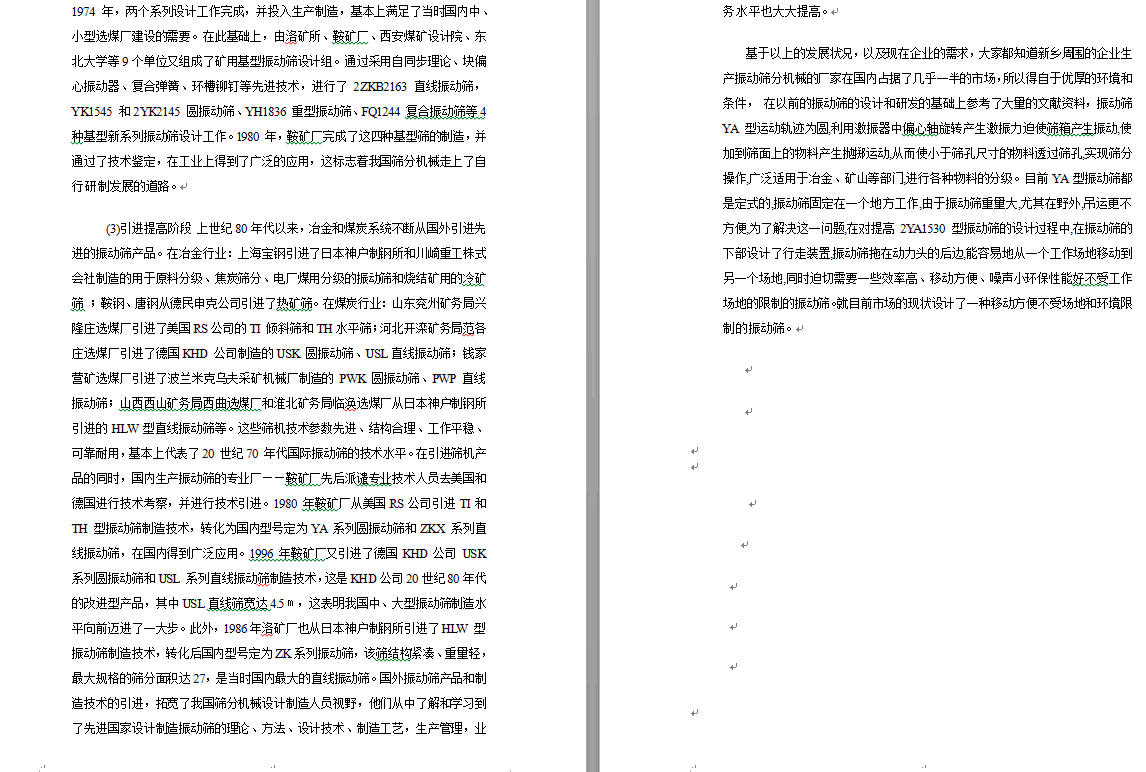Click the words "TH 水平筛"
The height and width of the screenshot is (772, 1146).
click(x=344, y=329)
